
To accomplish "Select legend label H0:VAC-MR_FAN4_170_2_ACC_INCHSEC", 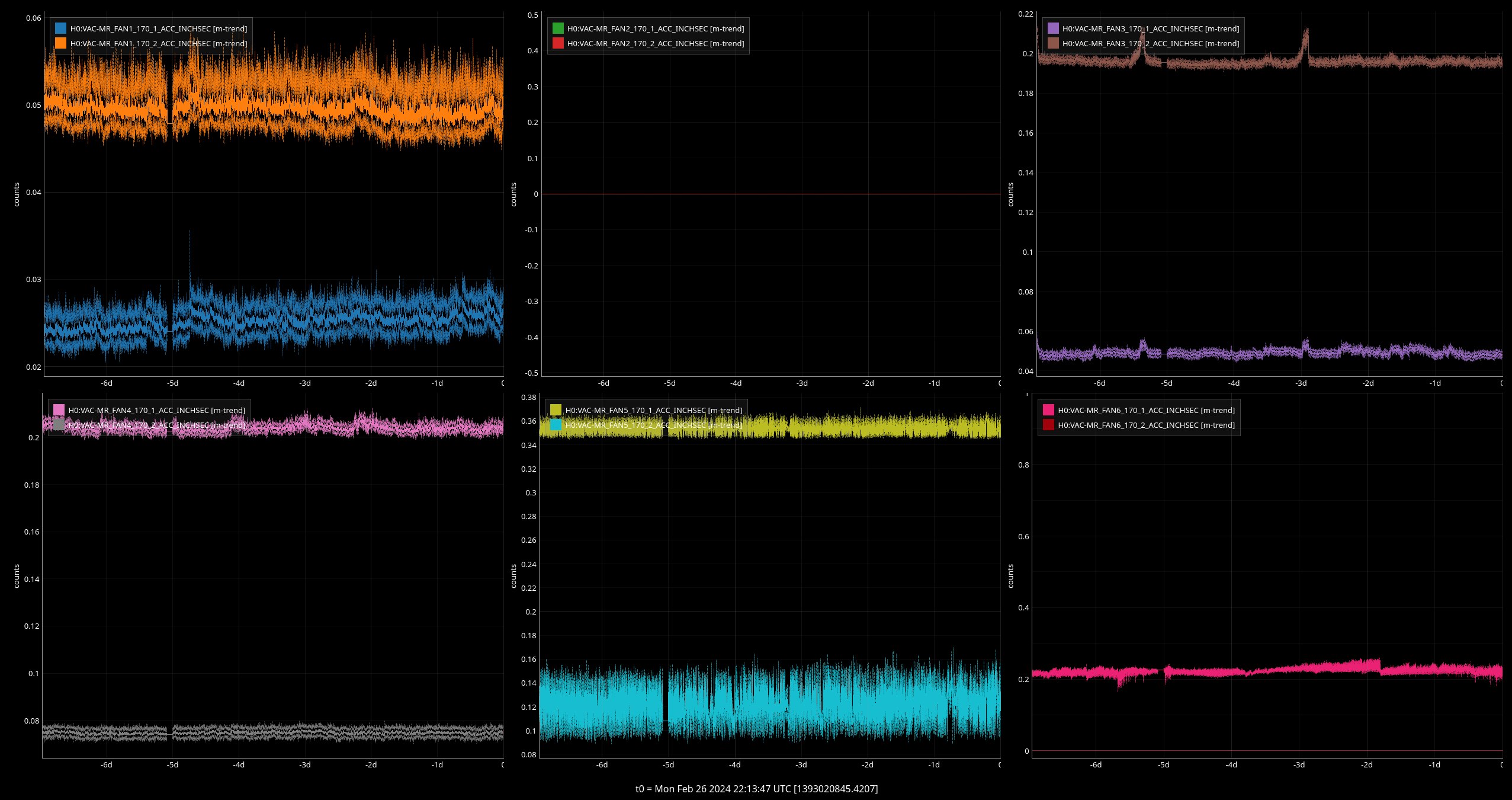I will [x=157, y=425].
